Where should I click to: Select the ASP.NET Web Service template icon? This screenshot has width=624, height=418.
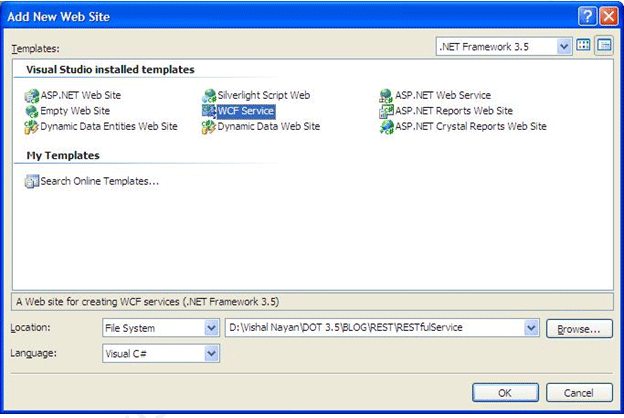pyautogui.click(x=386, y=96)
